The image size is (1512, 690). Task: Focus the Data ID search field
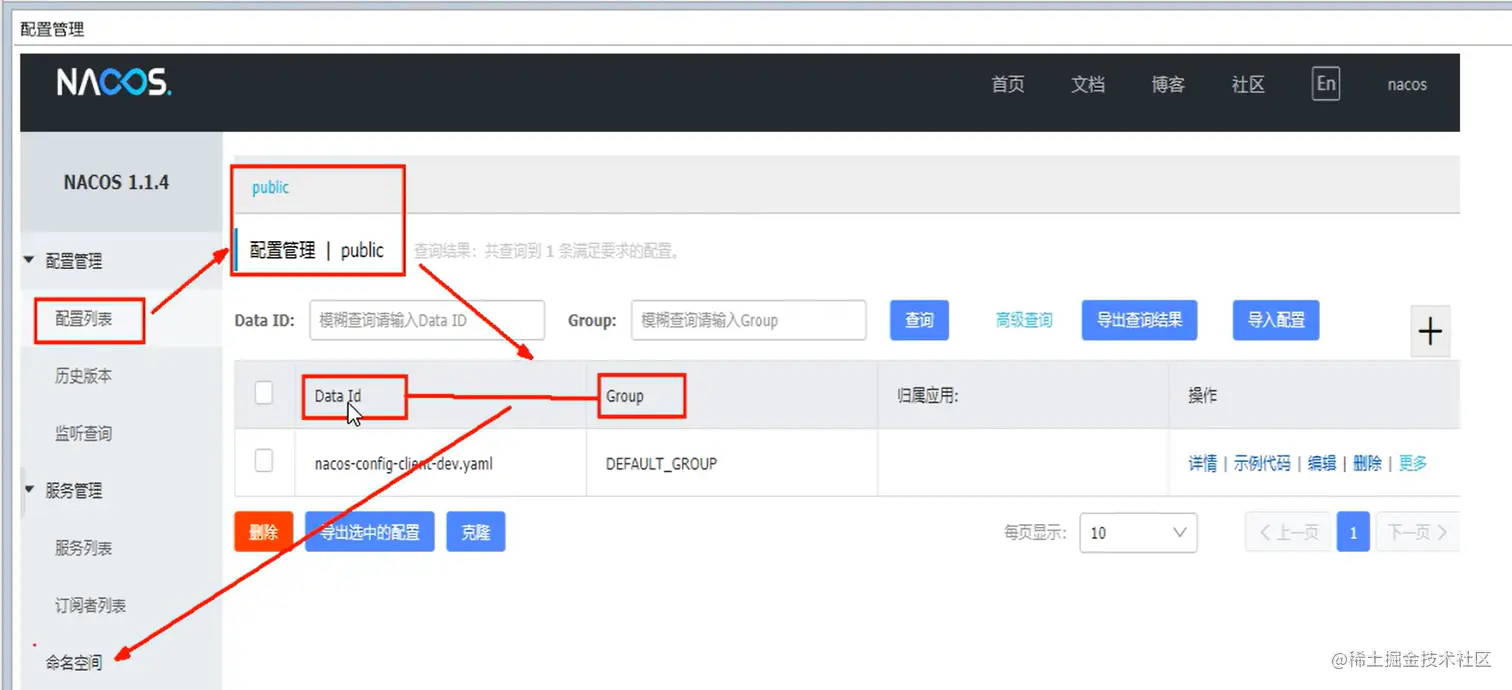[427, 320]
